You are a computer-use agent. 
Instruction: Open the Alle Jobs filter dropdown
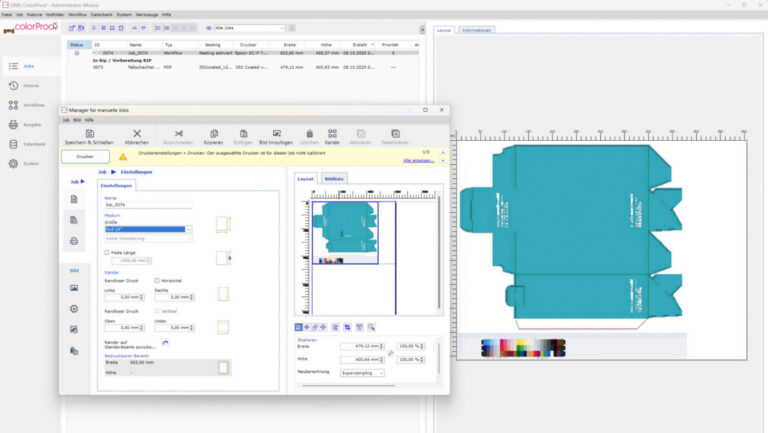pyautogui.click(x=250, y=28)
